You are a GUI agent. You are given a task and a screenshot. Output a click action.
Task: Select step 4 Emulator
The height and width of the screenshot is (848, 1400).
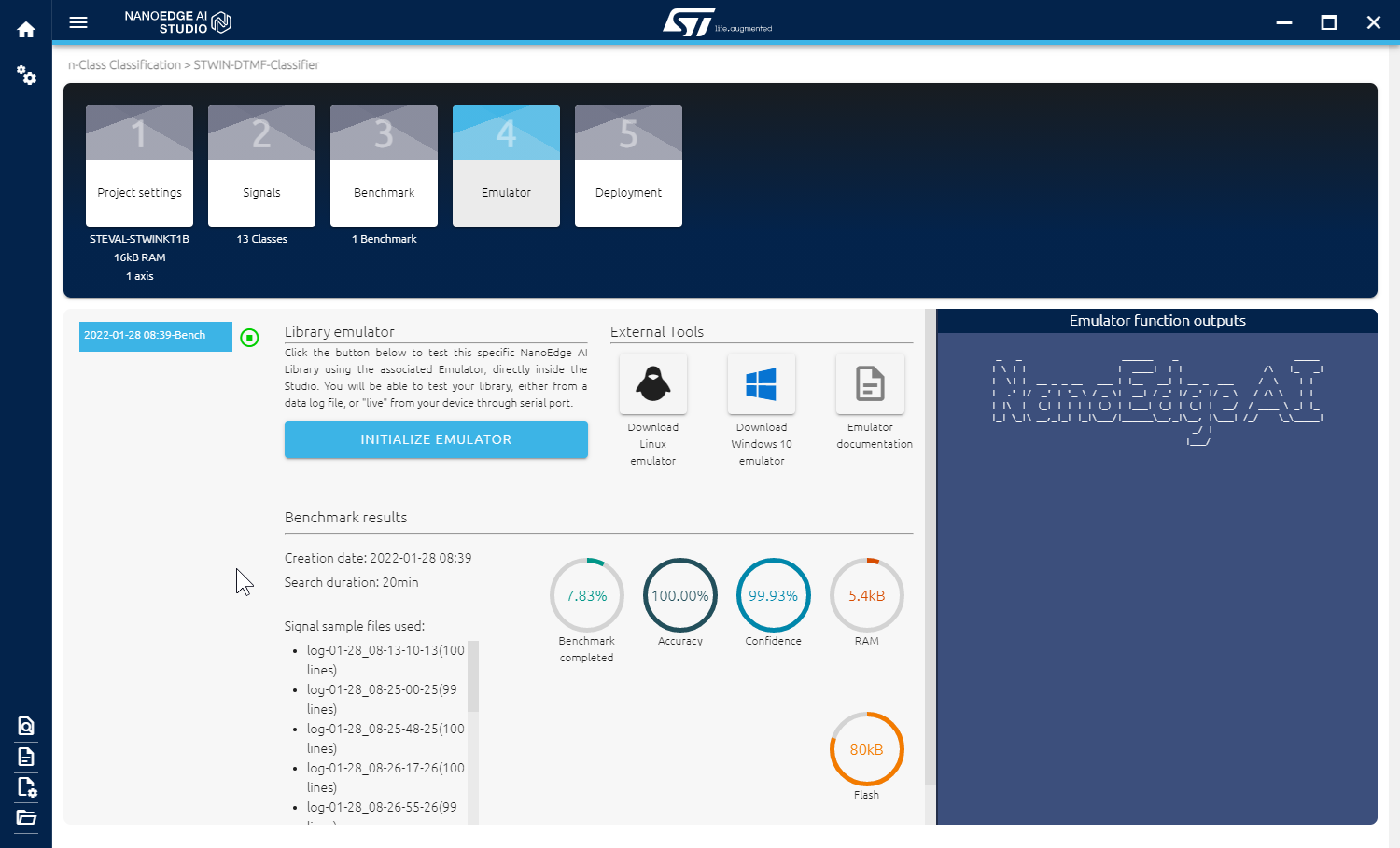click(506, 166)
